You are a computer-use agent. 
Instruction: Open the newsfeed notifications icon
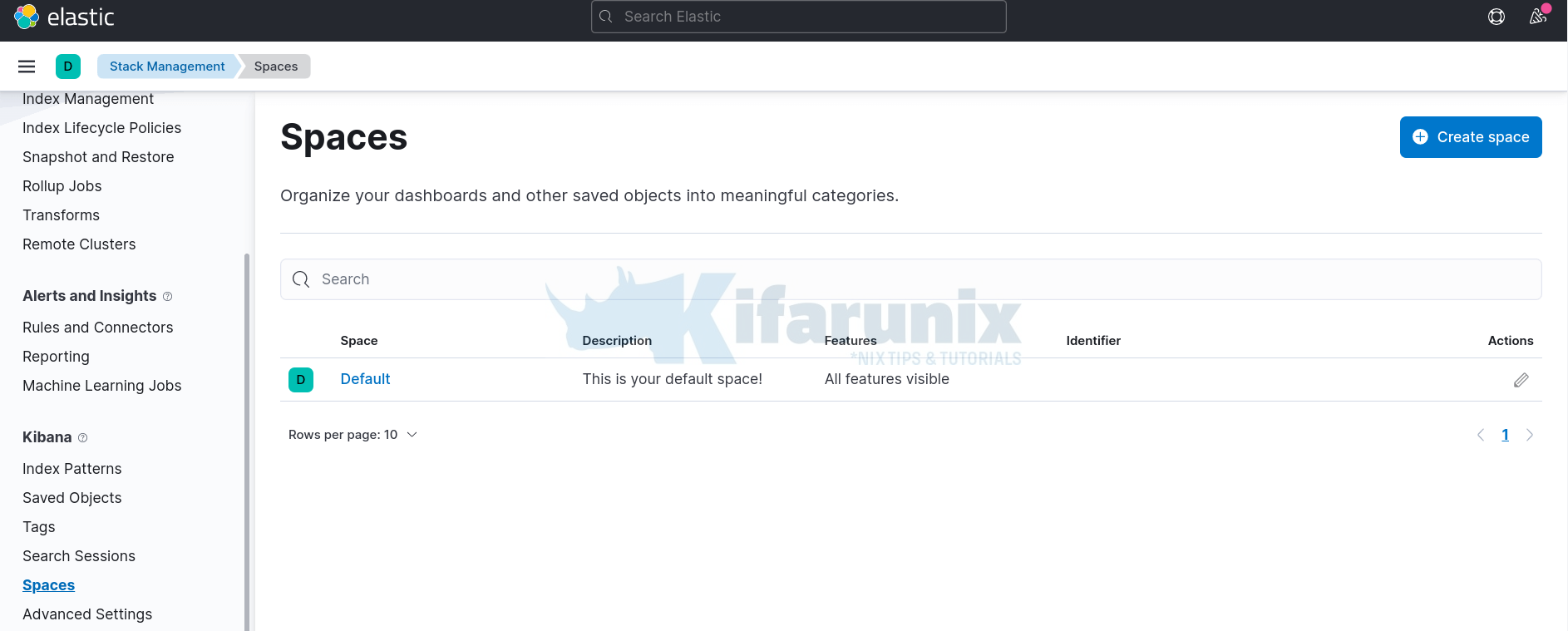coord(1538,16)
